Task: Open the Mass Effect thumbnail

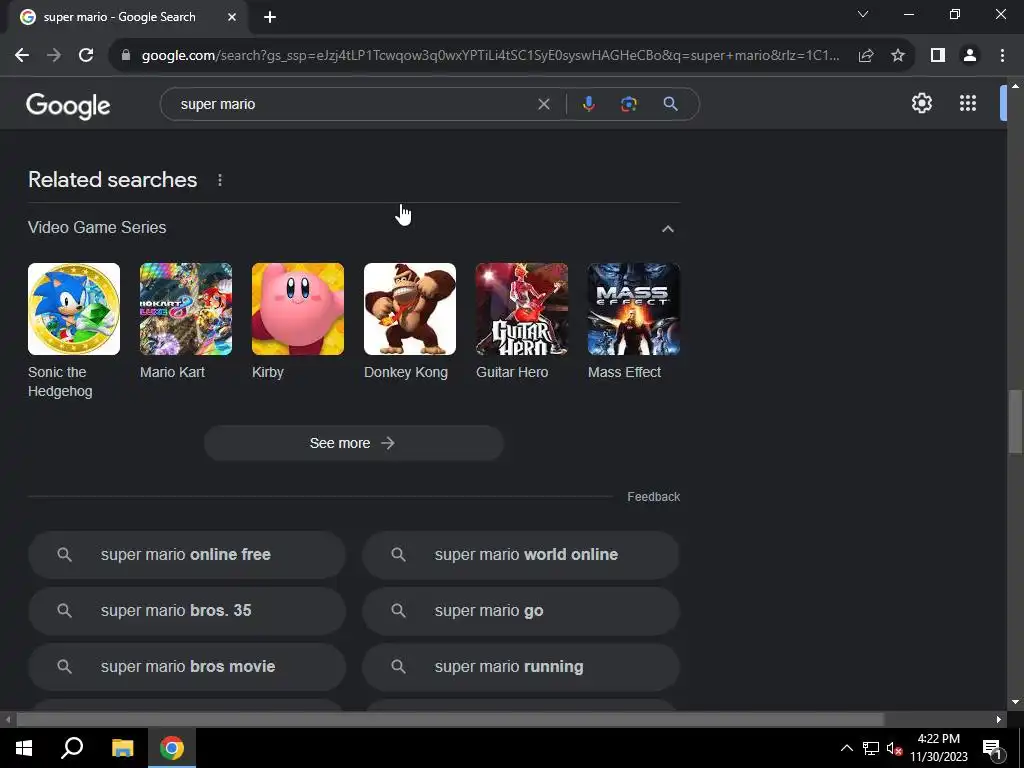Action: point(633,309)
